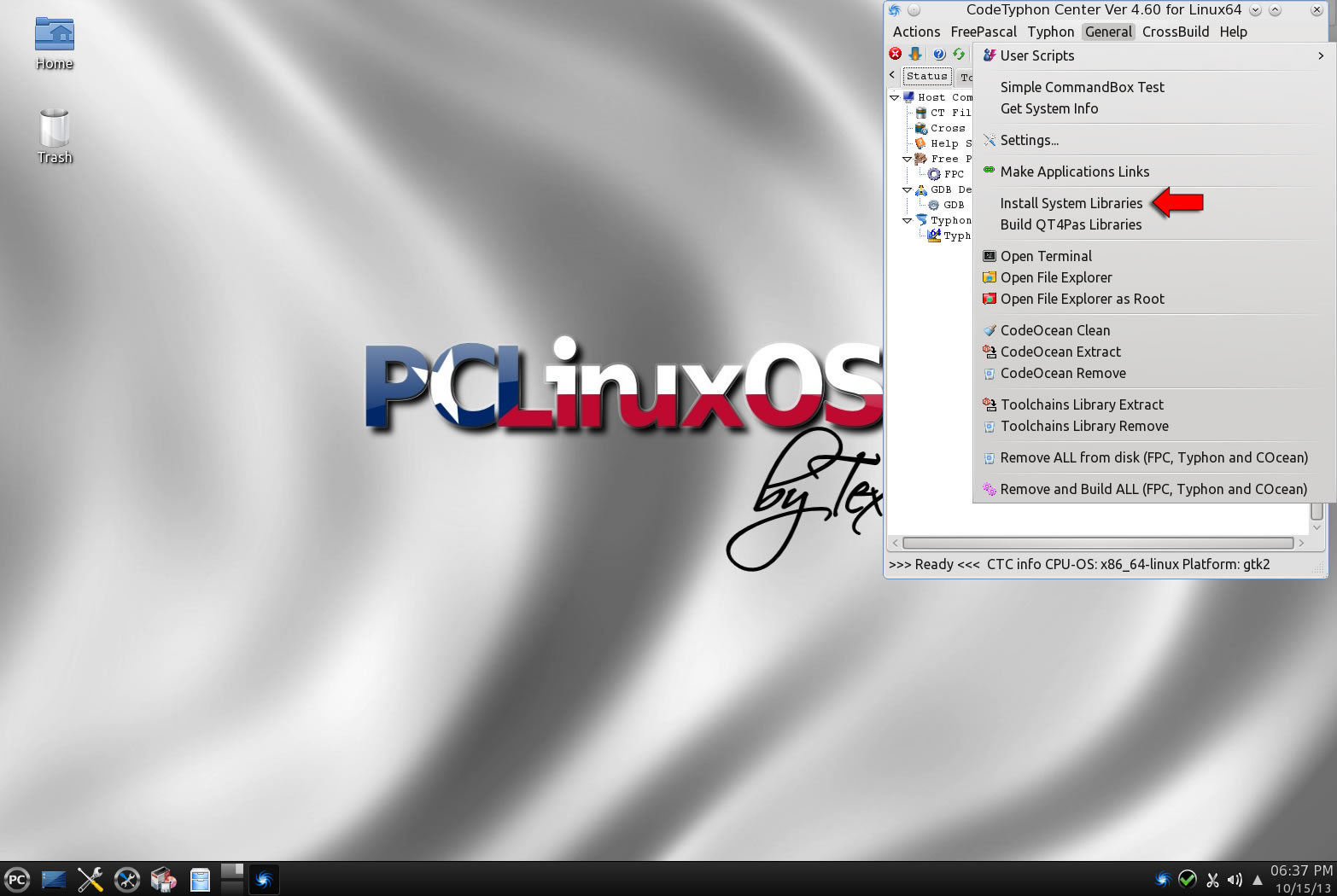Choose Build QT4Pas Libraries
Image resolution: width=1337 pixels, height=896 pixels.
[x=1071, y=224]
